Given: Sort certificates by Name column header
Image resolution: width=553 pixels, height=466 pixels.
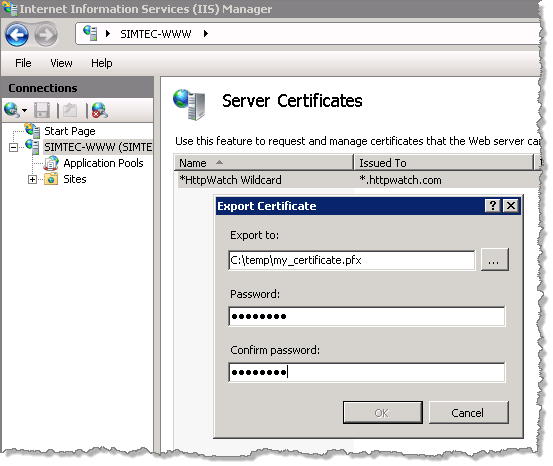Looking at the screenshot, I should [x=263, y=163].
